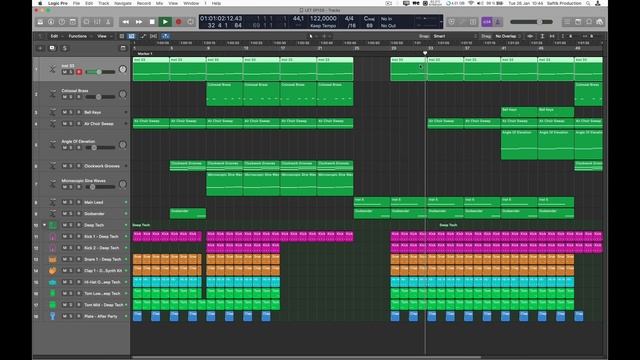Open Smart Controls from the control bar
Screen dimensions: 640x360
(x=87, y=22)
